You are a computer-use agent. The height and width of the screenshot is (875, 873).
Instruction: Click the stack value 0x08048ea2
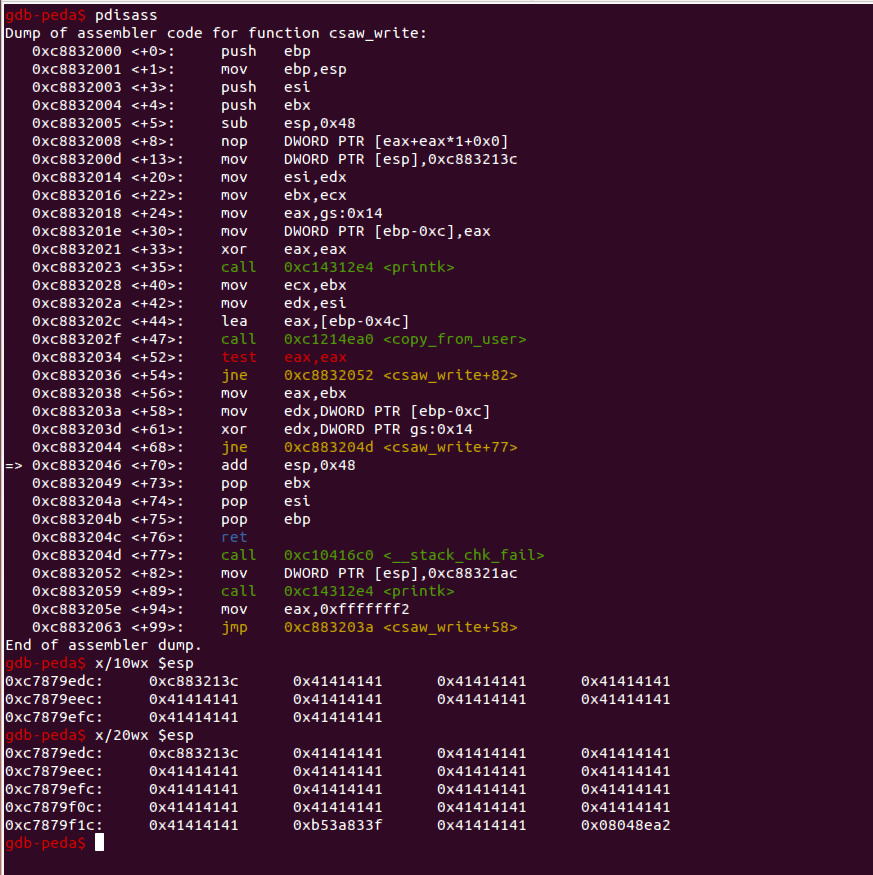625,825
